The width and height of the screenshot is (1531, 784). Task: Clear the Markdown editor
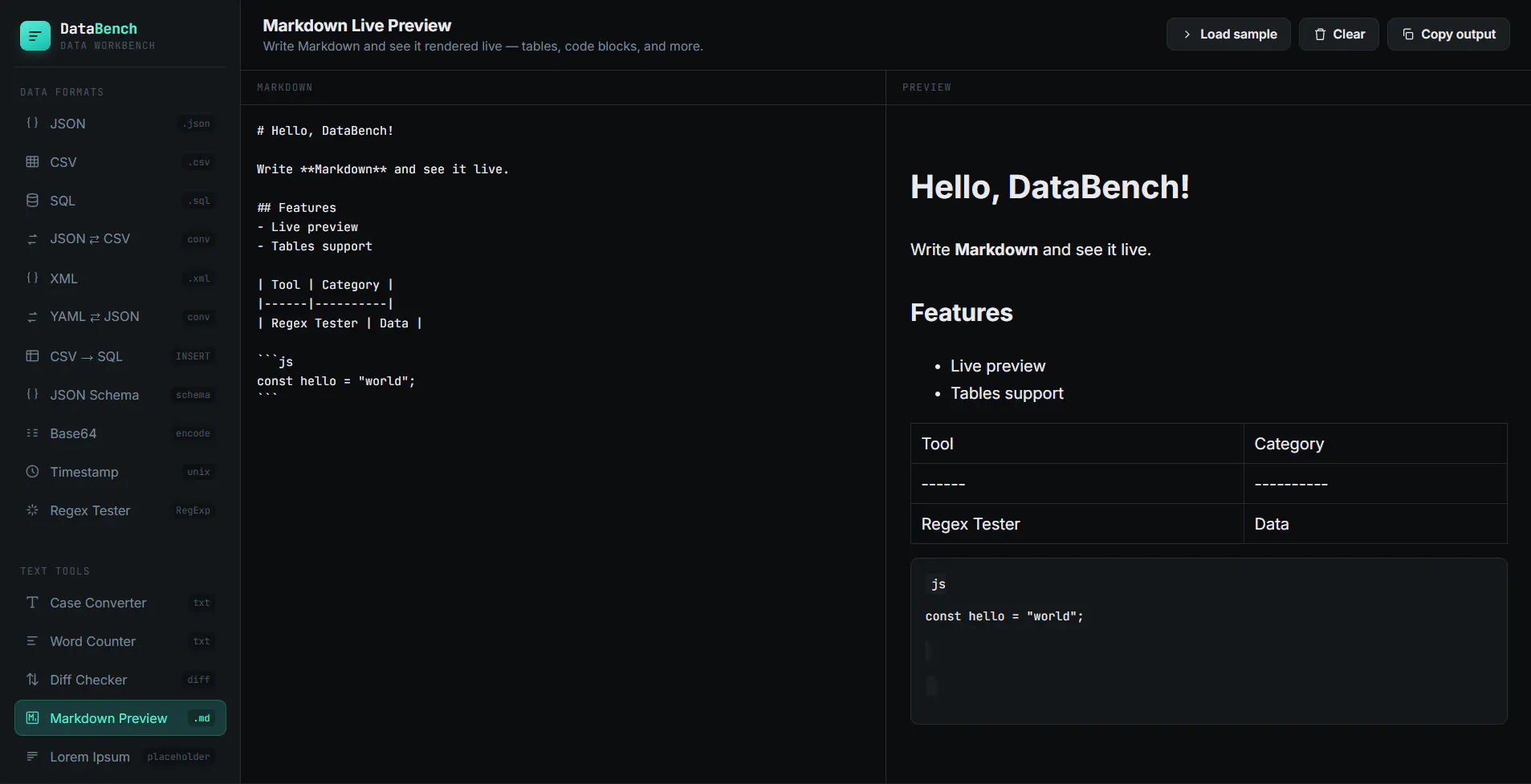1339,35
